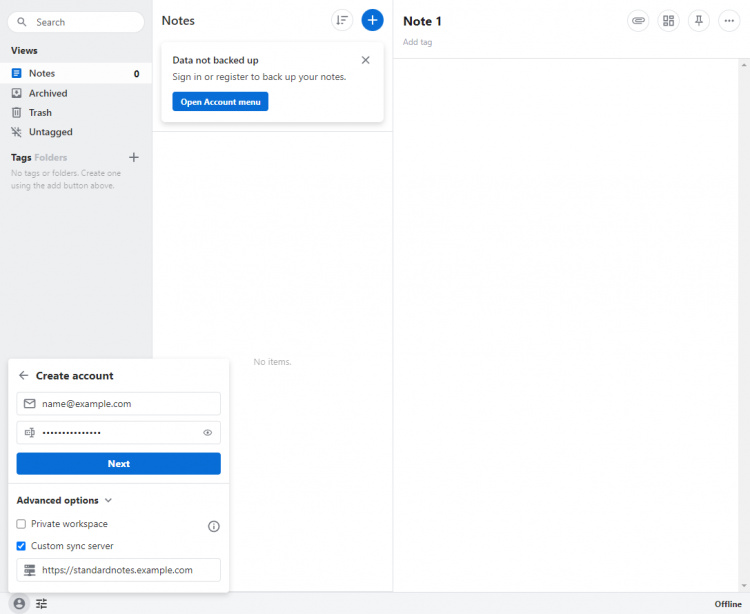Screen dimensions: 750x614
Task: Open the note options ellipsis menu
Action: click(x=729, y=21)
